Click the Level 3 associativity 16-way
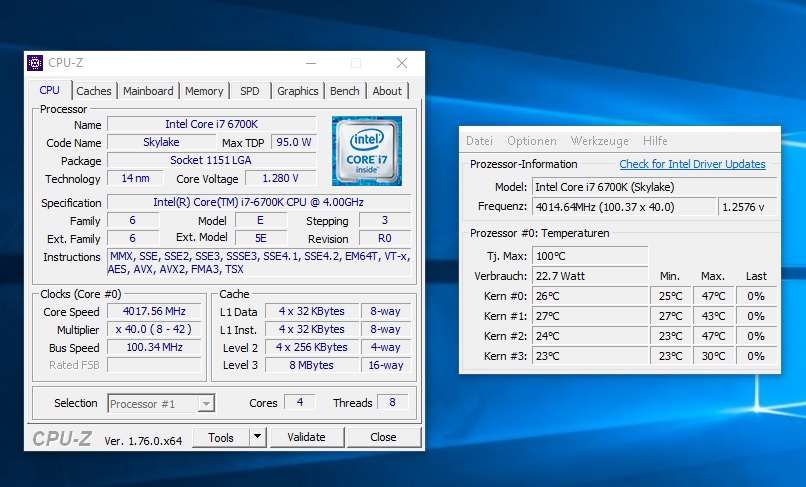 tap(386, 365)
